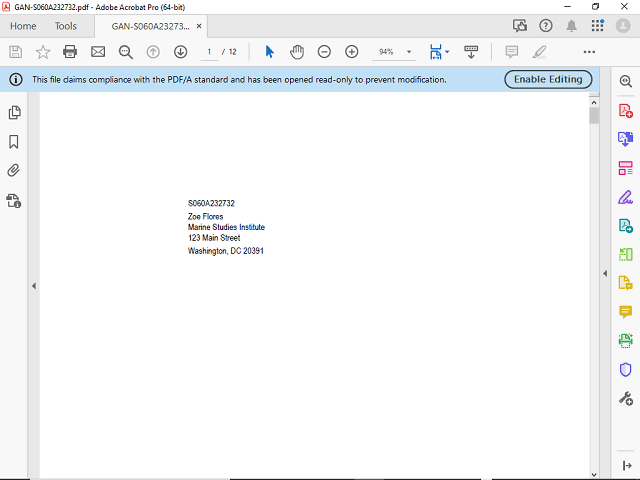Open the Standards info panel
This screenshot has width=640, height=480.
click(13, 201)
